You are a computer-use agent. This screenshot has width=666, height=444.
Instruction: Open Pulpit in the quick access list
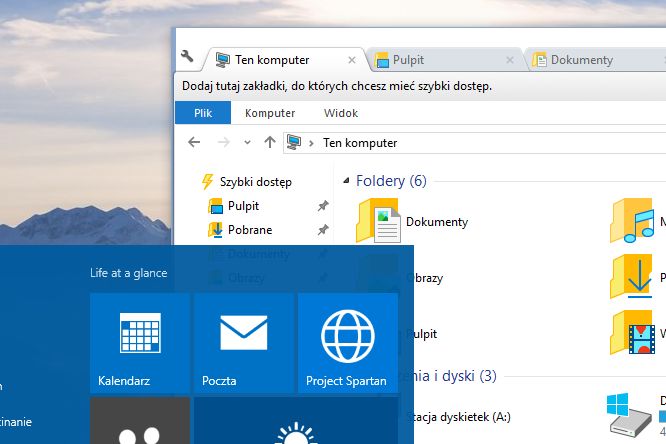[243, 206]
